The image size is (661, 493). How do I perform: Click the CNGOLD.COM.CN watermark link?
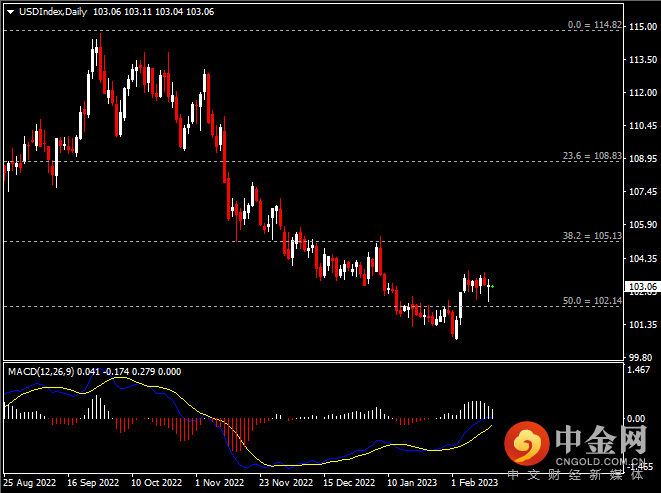click(x=603, y=461)
